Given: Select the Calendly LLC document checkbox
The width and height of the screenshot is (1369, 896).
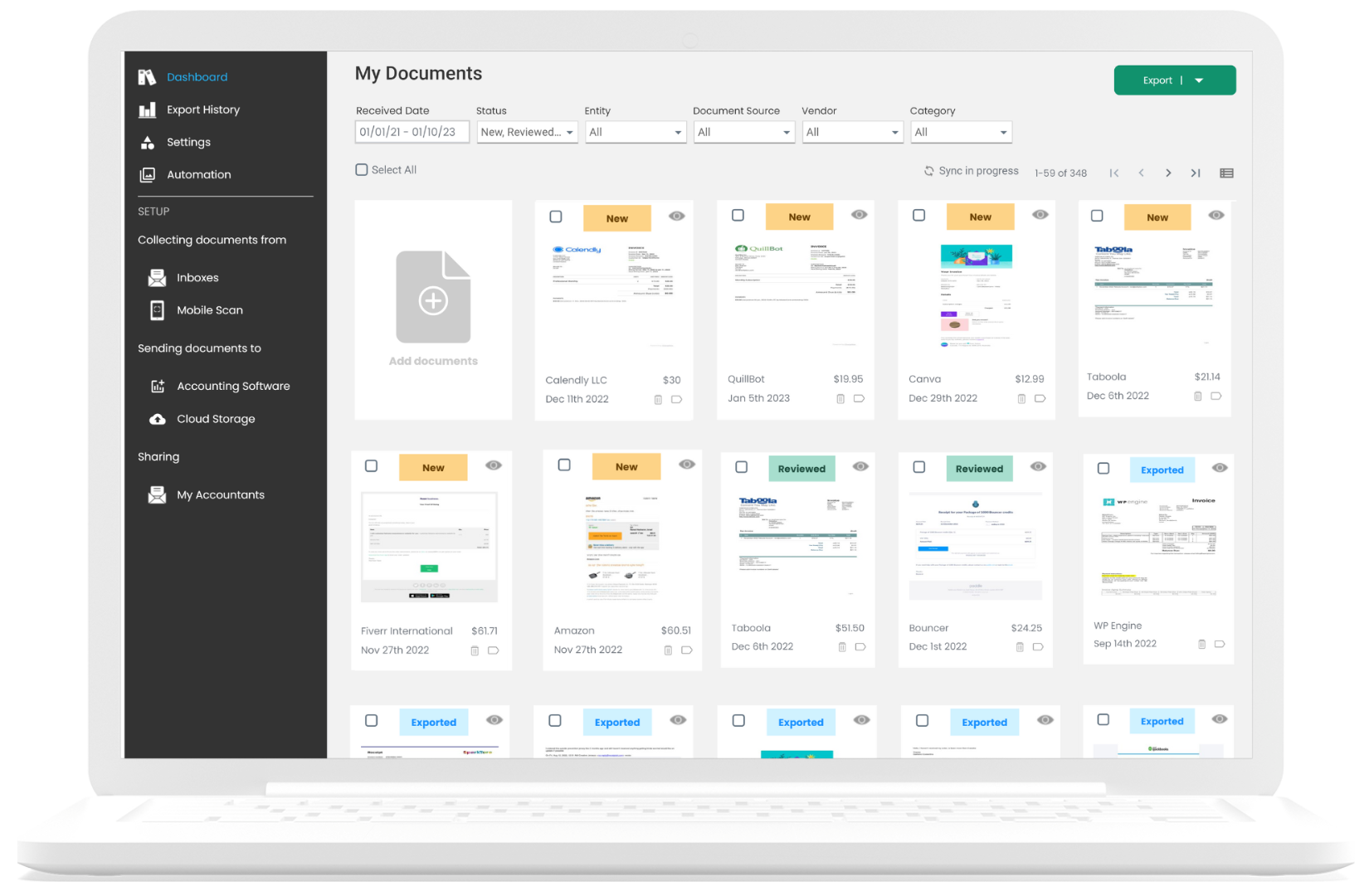Looking at the screenshot, I should click(556, 217).
